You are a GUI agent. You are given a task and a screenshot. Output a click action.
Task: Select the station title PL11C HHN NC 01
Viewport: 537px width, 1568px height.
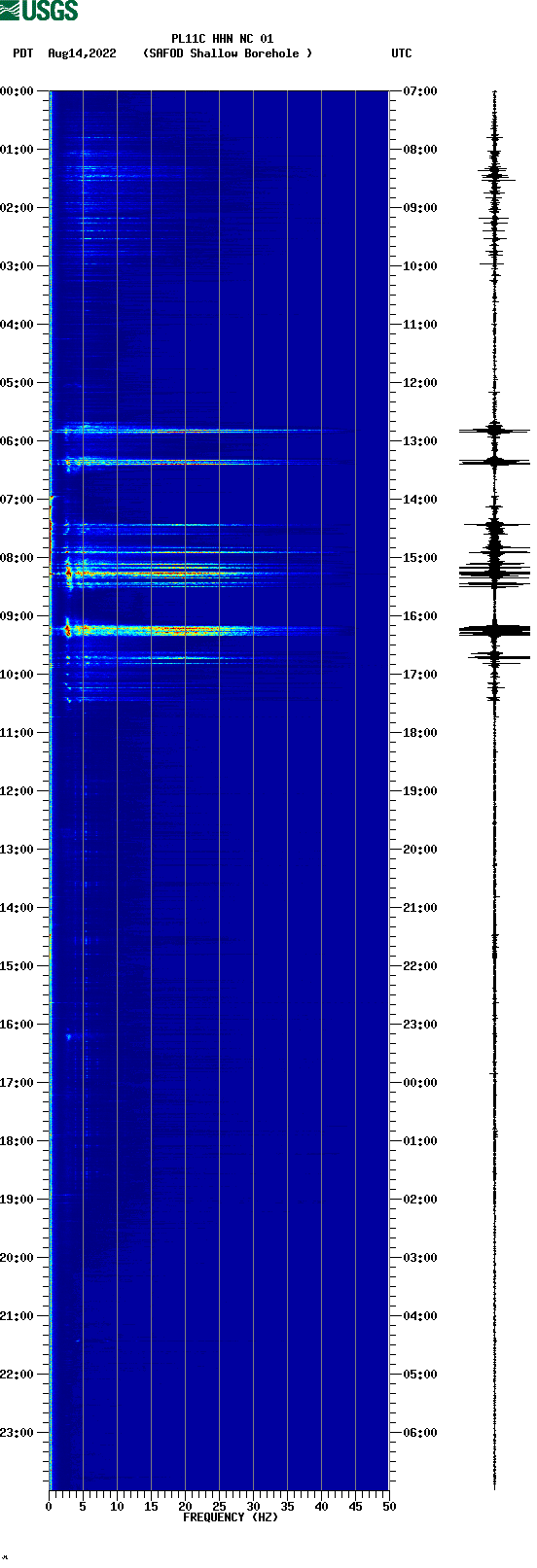click(223, 39)
